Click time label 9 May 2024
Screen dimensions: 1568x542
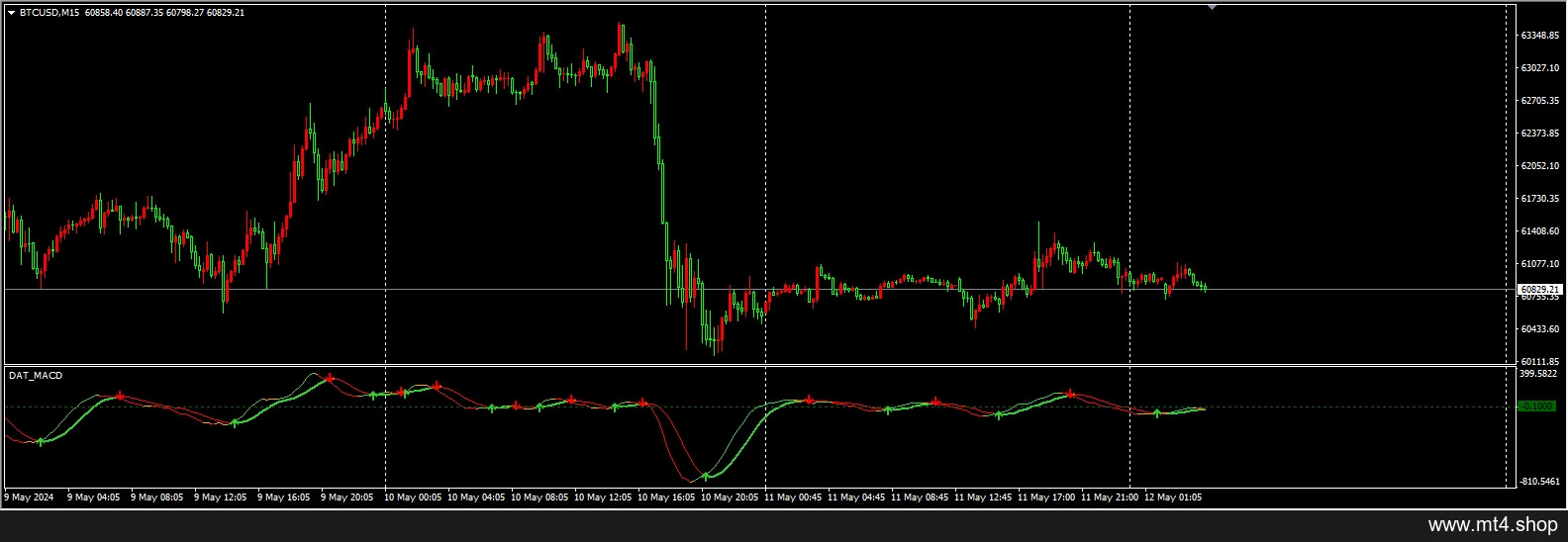[x=30, y=497]
